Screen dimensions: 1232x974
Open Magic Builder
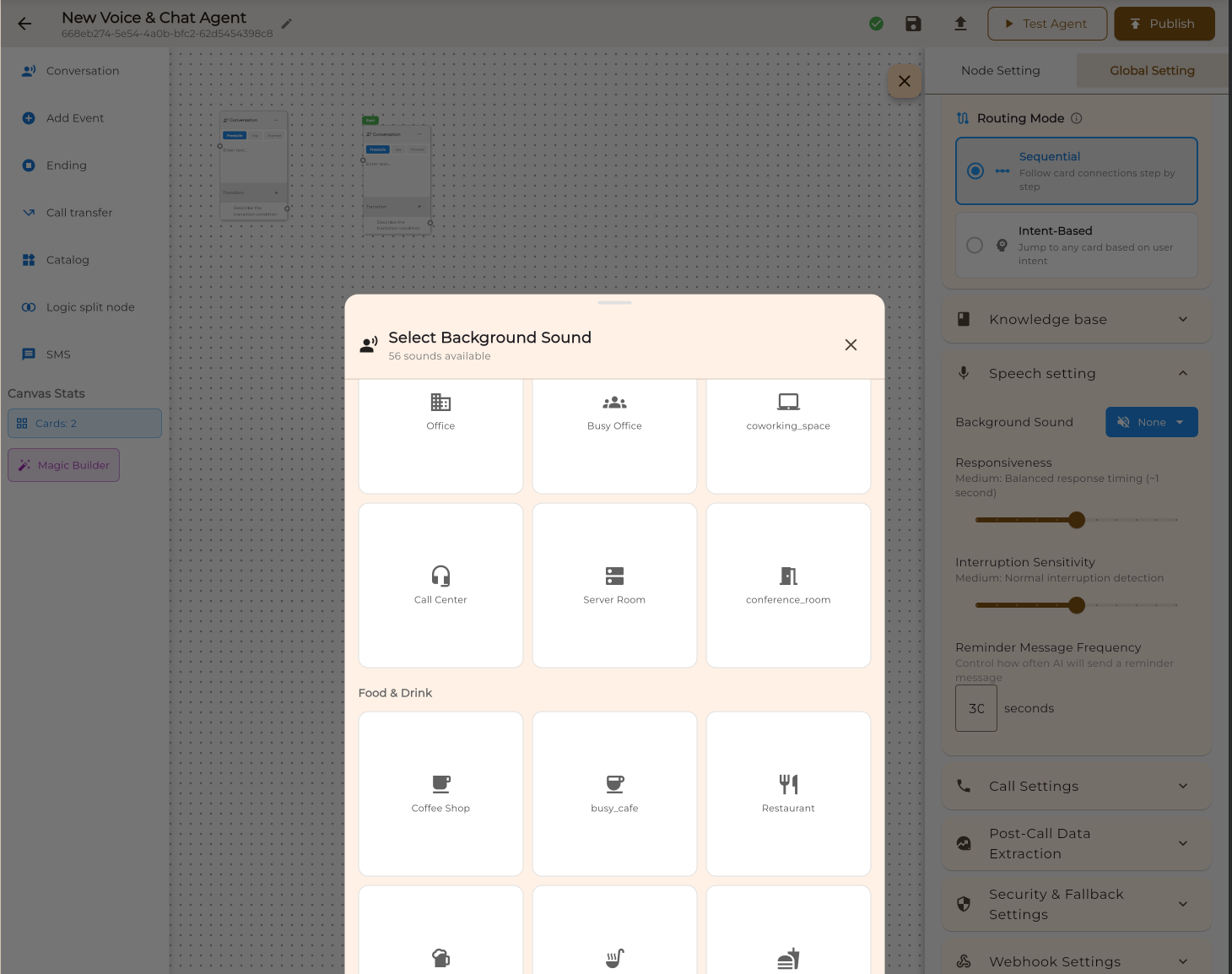63,465
